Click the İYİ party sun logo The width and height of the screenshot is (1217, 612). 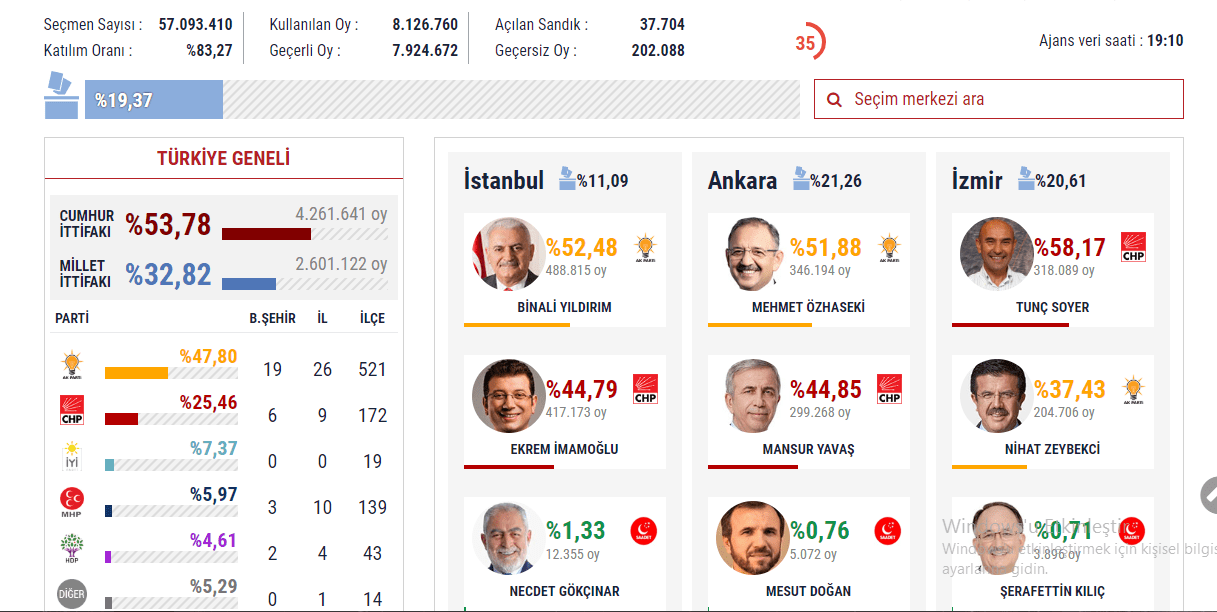coord(71,456)
